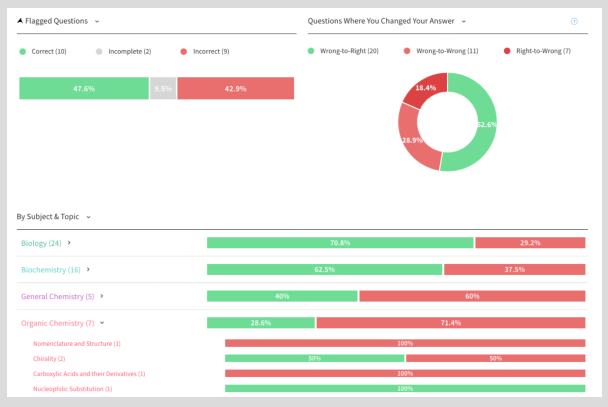Viewport: 608px width, 407px height.
Task: Click the triangle icon before Flagged Questions
Action: pyautogui.click(x=20, y=21)
